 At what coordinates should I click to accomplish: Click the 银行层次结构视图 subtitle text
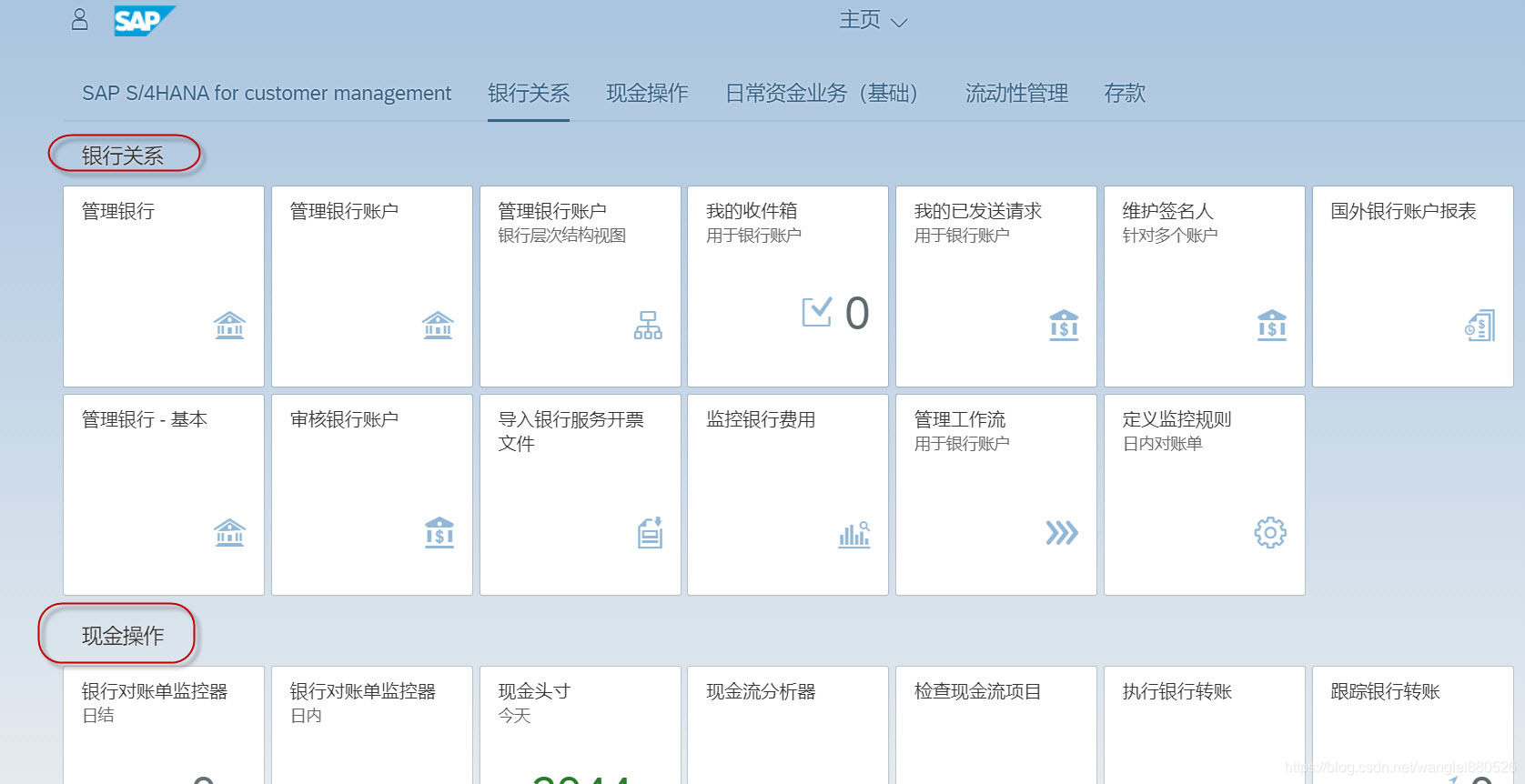[x=562, y=236]
